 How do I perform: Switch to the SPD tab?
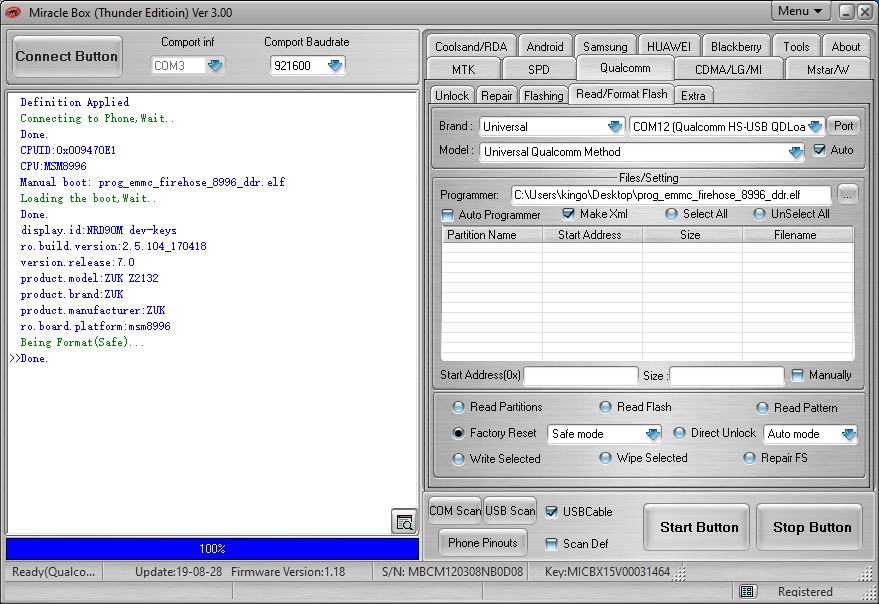pos(539,70)
